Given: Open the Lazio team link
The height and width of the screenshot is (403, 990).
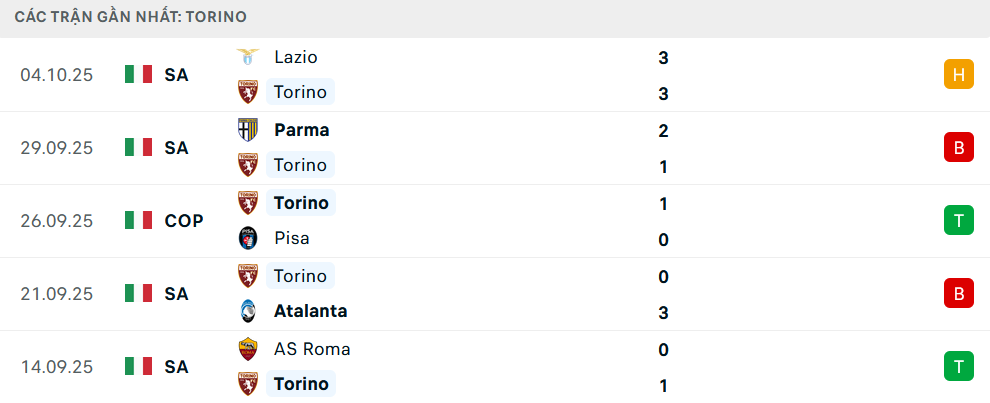Looking at the screenshot, I should tap(295, 57).
